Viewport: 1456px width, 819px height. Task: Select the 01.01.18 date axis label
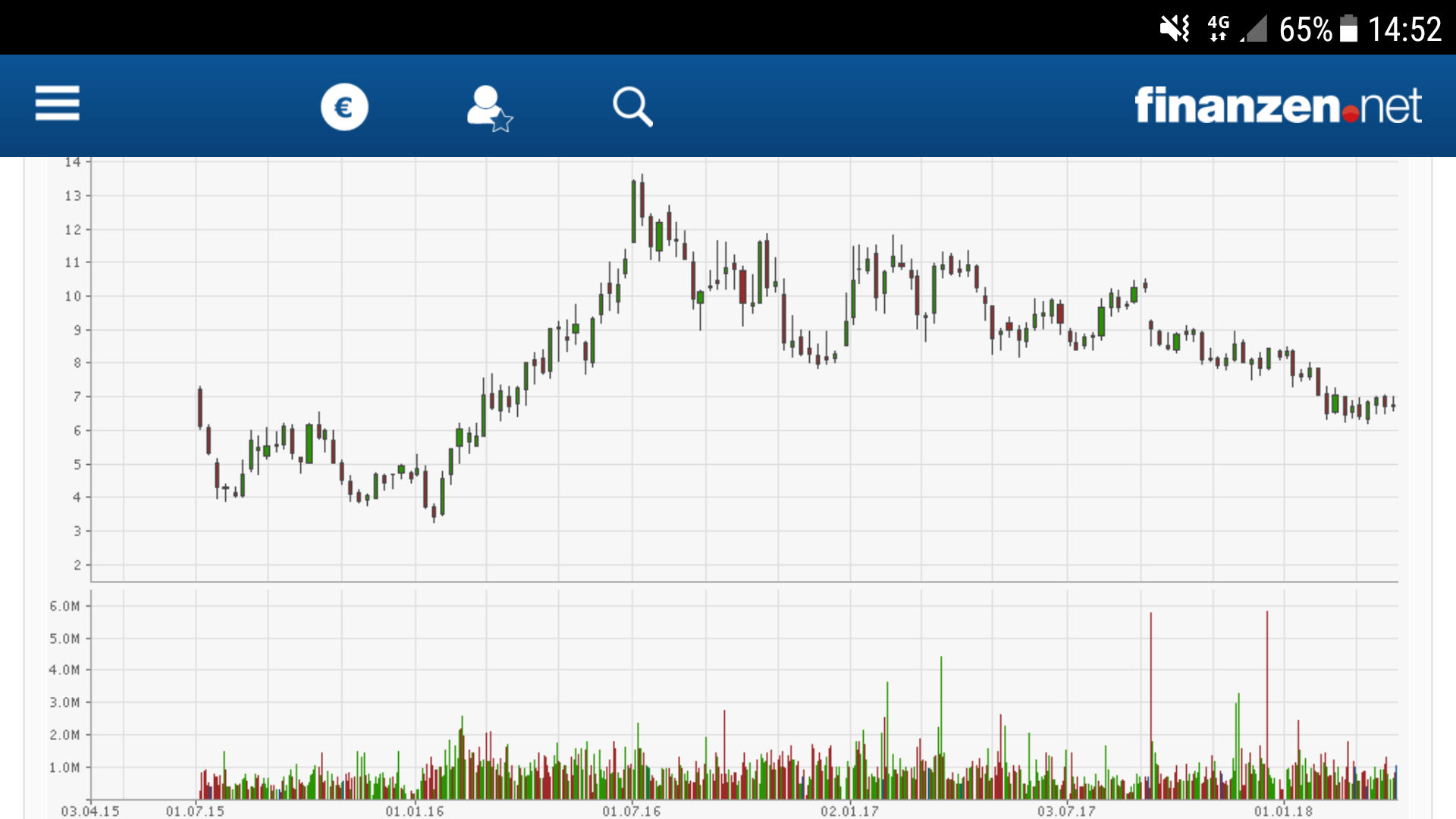tap(1283, 811)
